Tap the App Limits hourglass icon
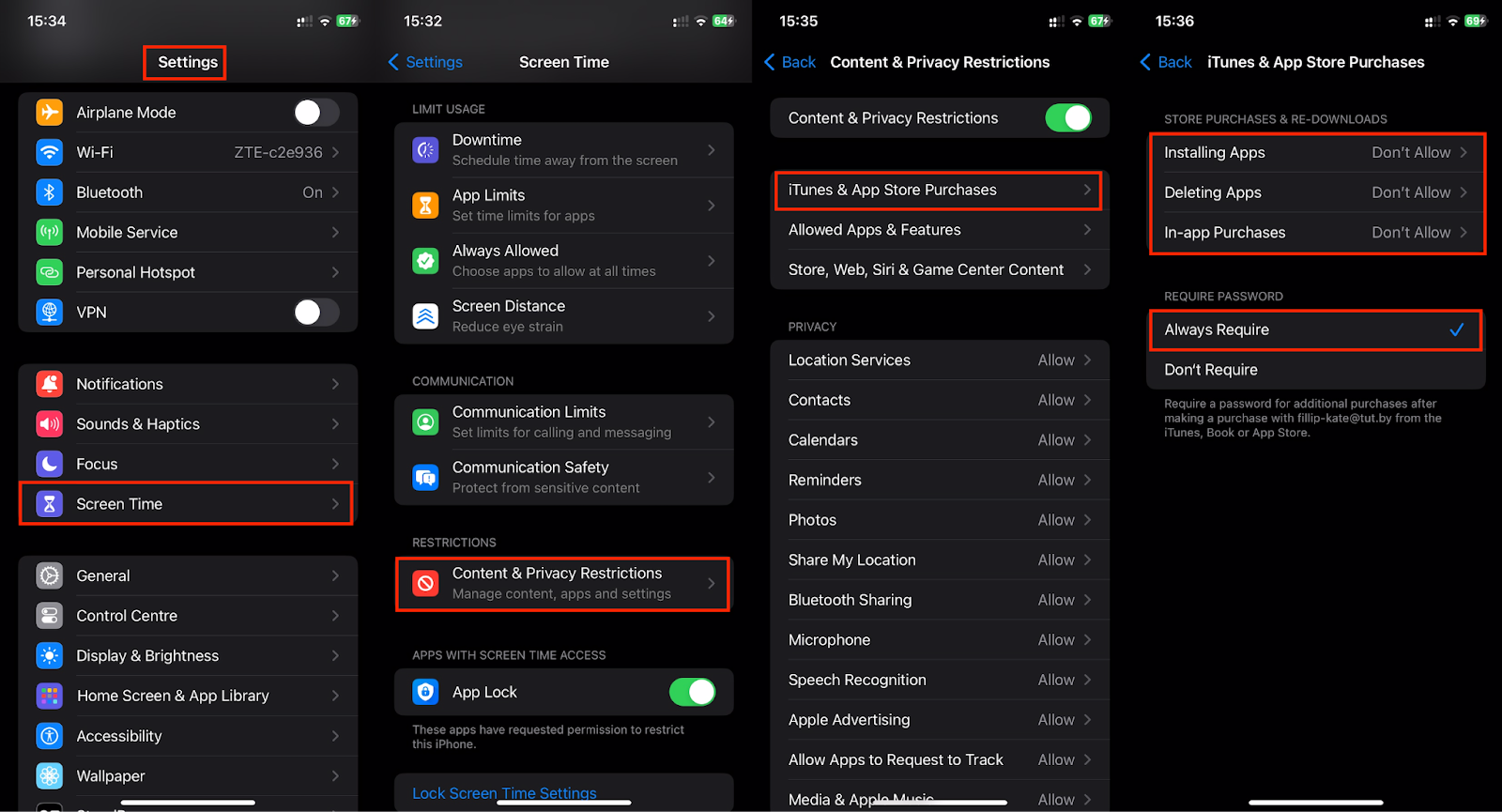This screenshot has width=1502, height=812. pos(425,206)
